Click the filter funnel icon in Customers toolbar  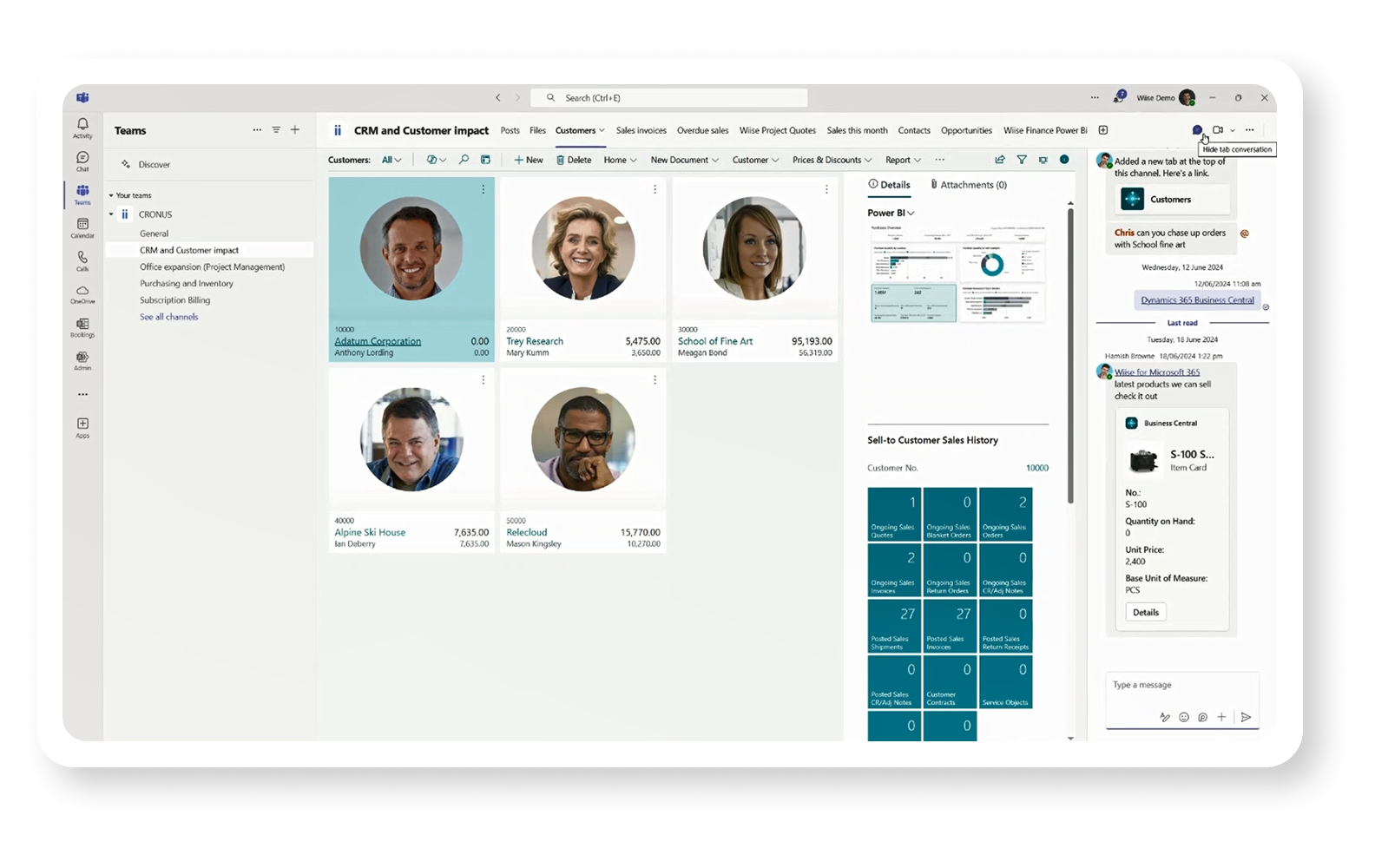click(x=1022, y=160)
